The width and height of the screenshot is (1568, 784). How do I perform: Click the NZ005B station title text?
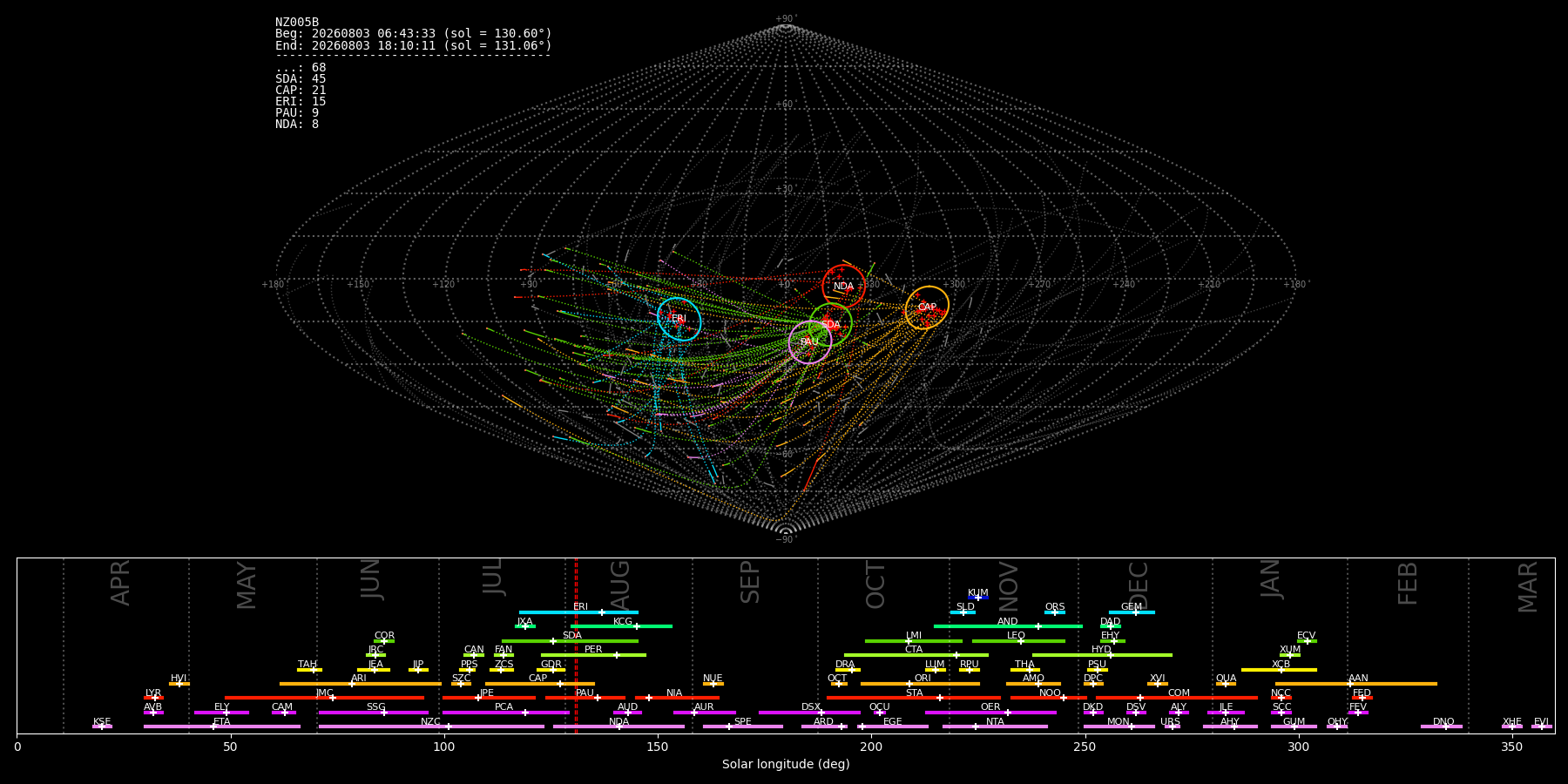click(297, 23)
